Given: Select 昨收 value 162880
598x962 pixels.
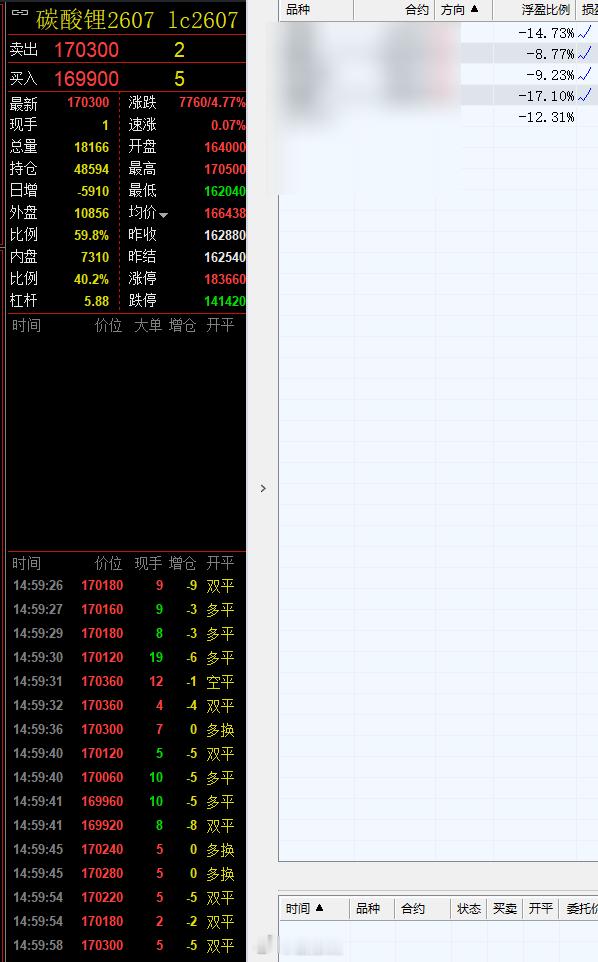Looking at the screenshot, I should coord(225,235).
